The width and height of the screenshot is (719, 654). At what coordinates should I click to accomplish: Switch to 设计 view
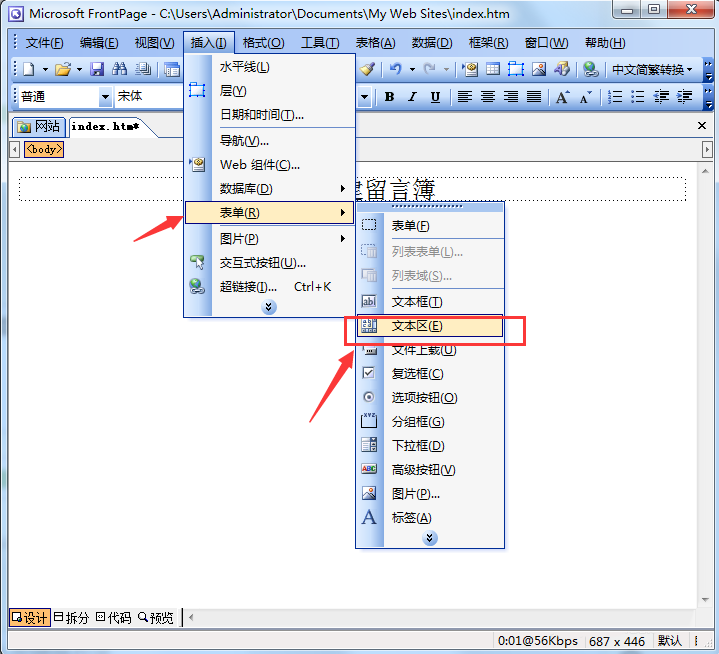(x=29, y=617)
